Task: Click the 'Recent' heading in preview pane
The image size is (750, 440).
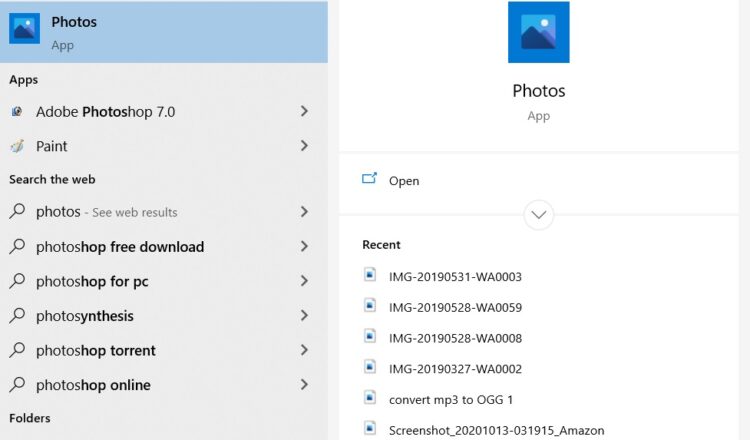Action: point(381,244)
